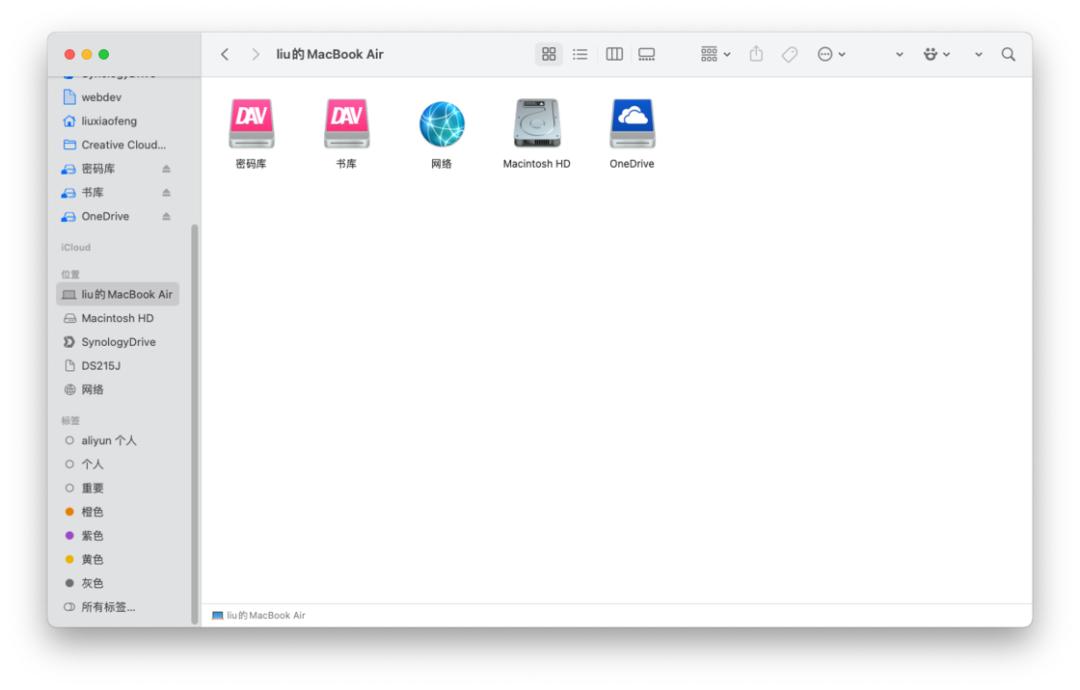This screenshot has height=690, width=1080.
Task: Eject the 书库 volume in sidebar
Action: (166, 193)
